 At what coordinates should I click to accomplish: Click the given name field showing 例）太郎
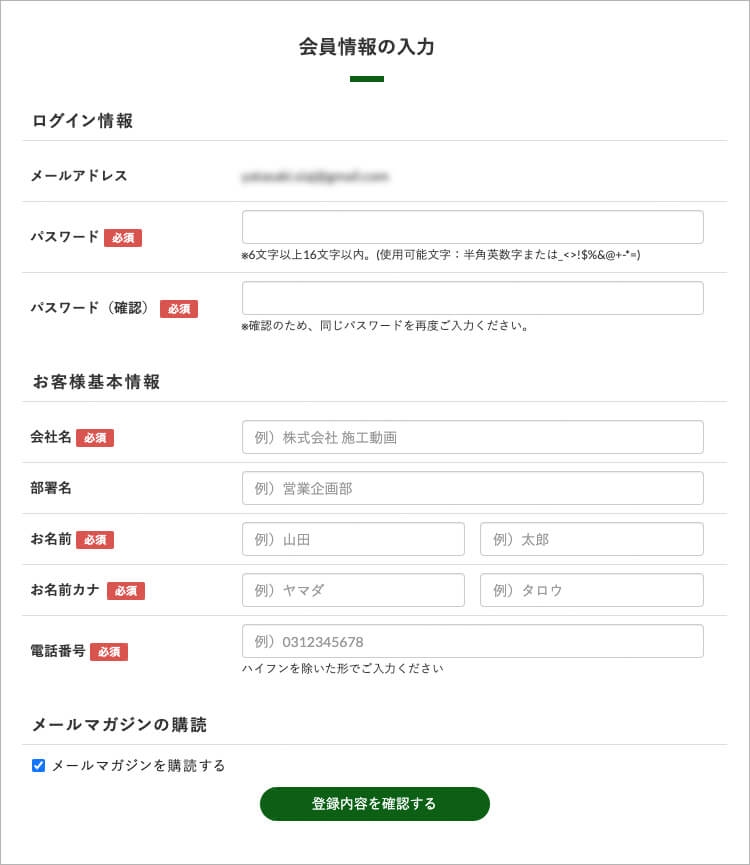(591, 539)
